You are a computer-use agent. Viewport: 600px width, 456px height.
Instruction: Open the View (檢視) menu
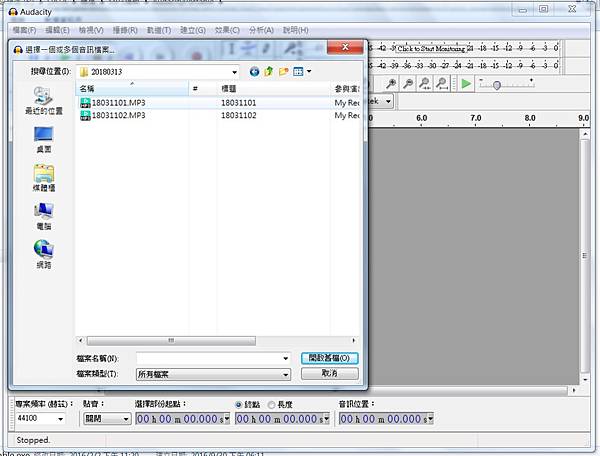pos(91,30)
